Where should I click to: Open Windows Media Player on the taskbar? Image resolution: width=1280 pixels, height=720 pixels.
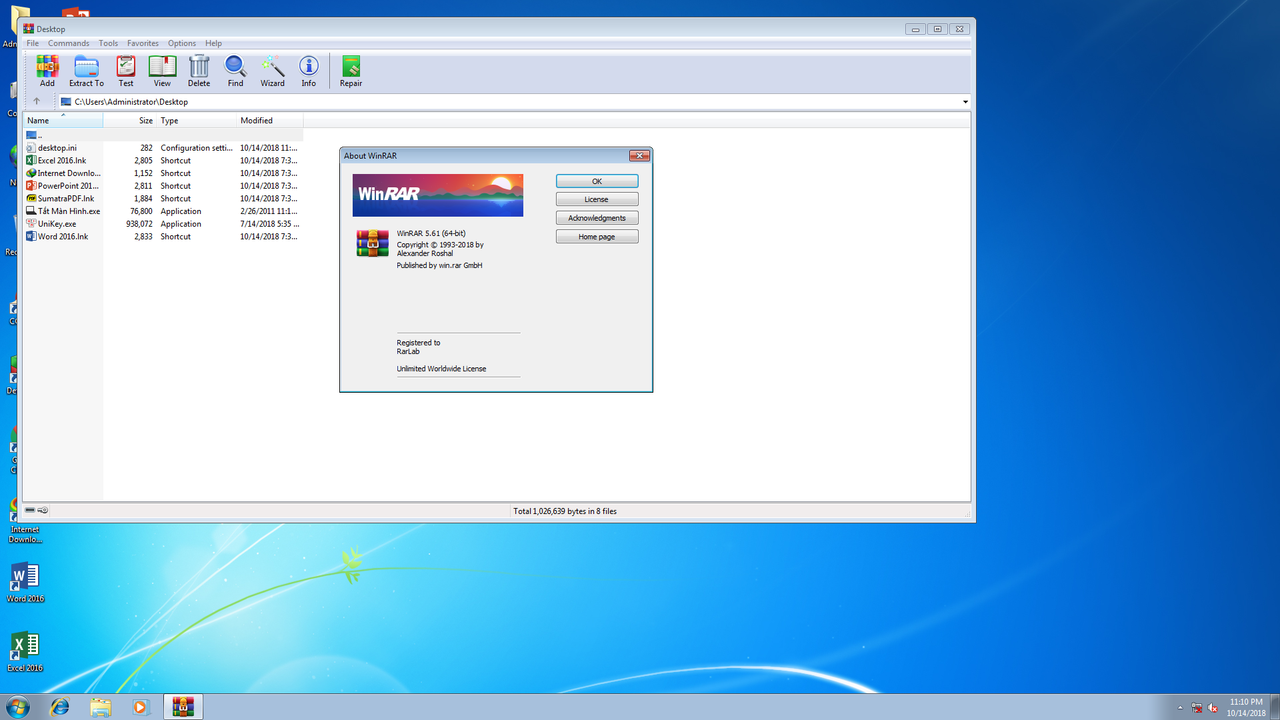[140, 707]
